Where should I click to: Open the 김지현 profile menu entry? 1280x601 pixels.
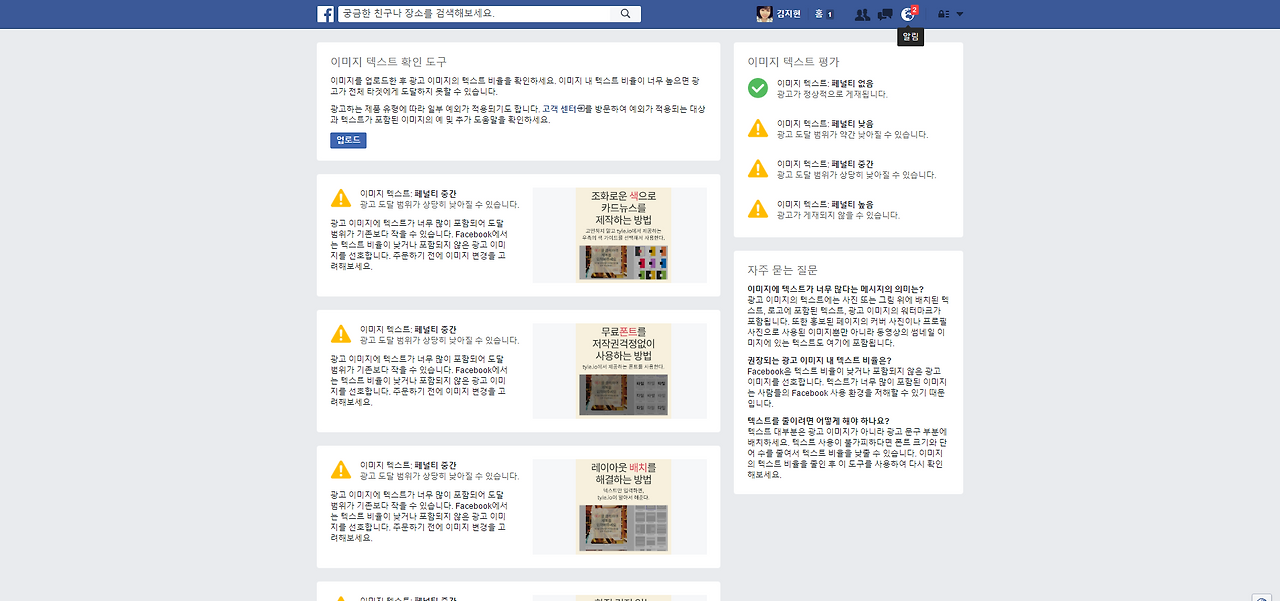pyautogui.click(x=787, y=13)
